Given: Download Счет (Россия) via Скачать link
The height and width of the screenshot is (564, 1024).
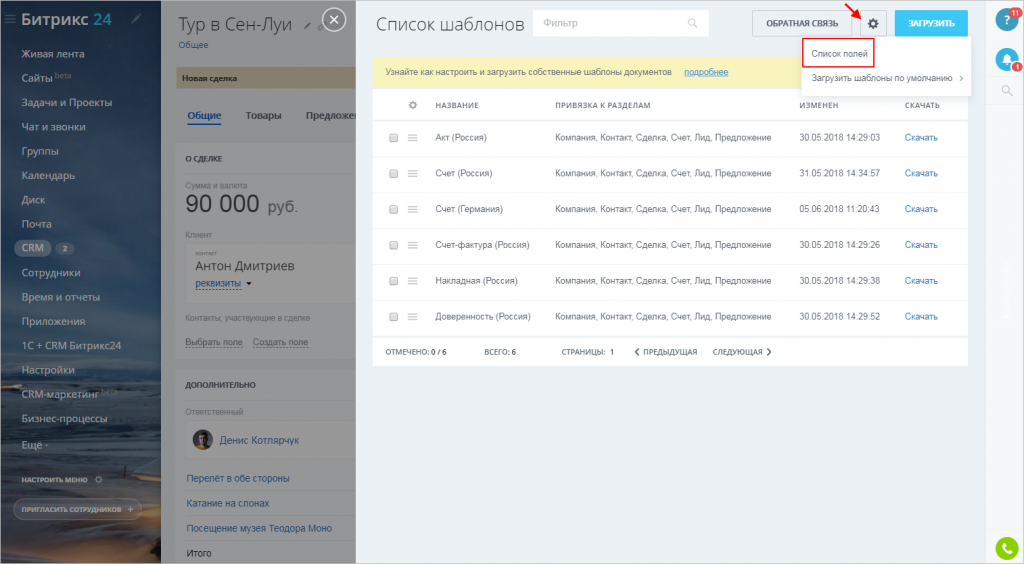Looking at the screenshot, I should 921,174.
